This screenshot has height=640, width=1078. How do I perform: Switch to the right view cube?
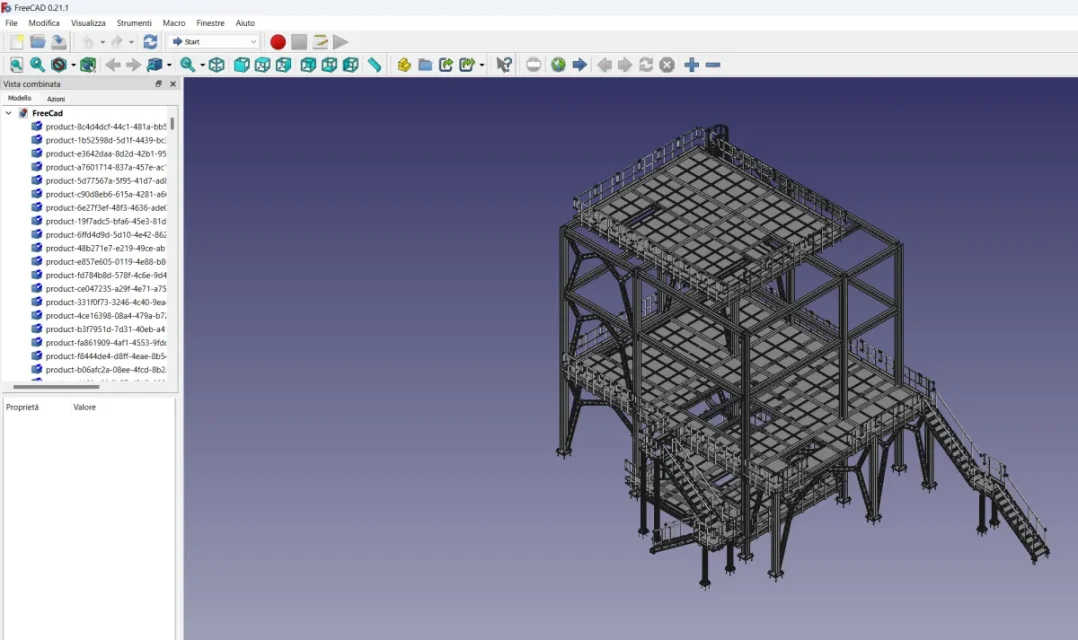[283, 65]
